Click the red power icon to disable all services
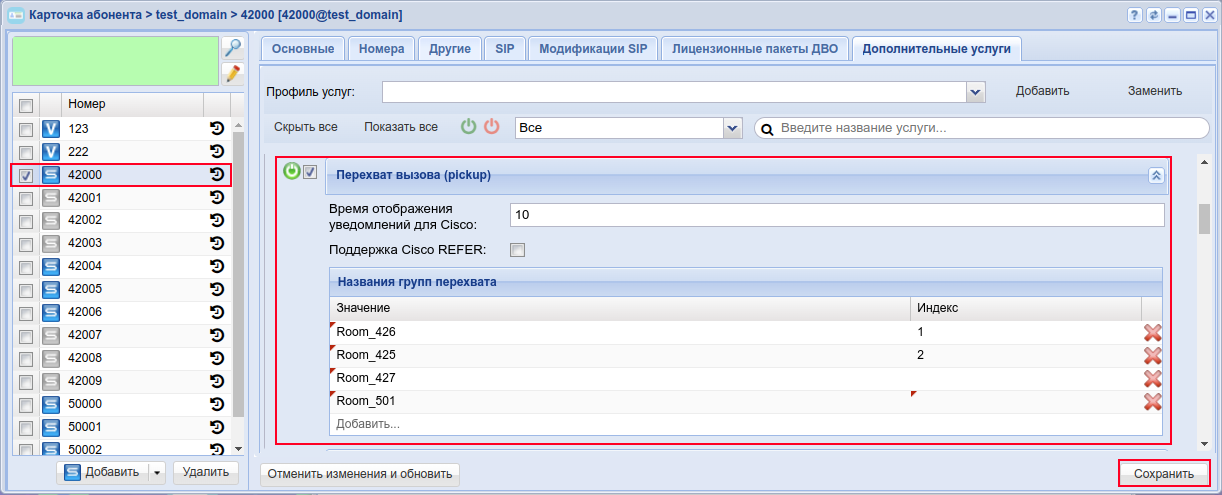This screenshot has width=1222, height=495. tap(491, 127)
